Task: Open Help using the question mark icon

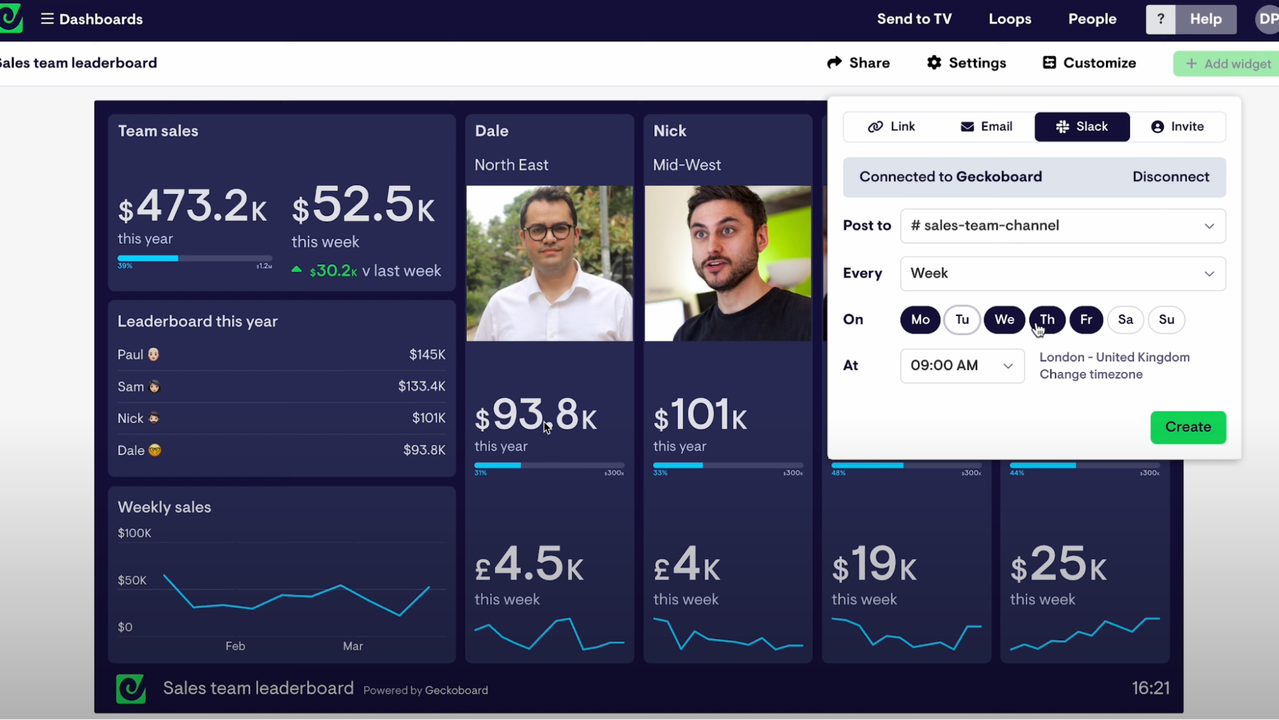Action: point(1160,19)
